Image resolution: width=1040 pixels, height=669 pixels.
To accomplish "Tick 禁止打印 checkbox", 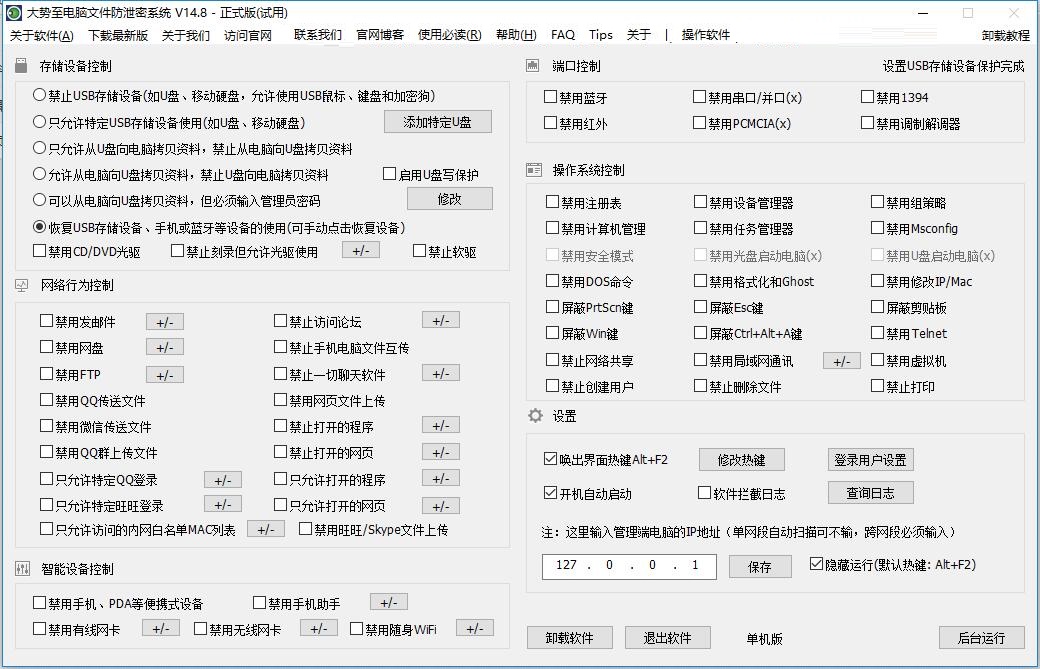I will click(878, 385).
